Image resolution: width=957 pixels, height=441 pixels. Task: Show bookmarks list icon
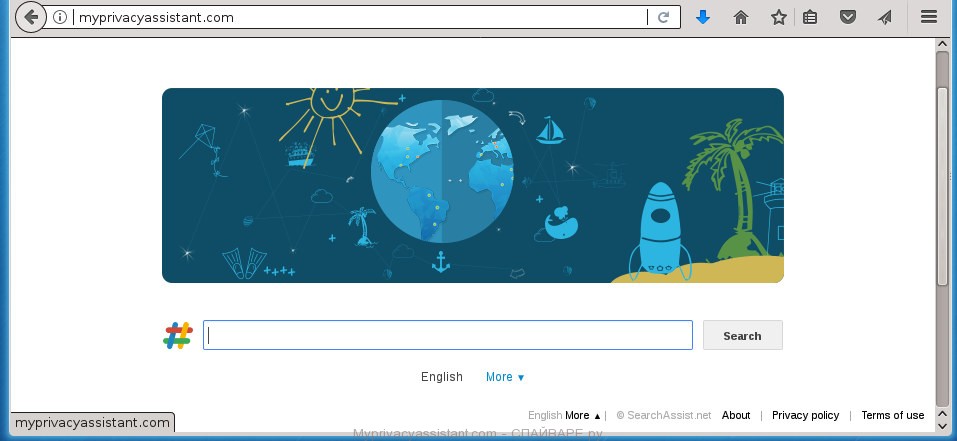810,17
